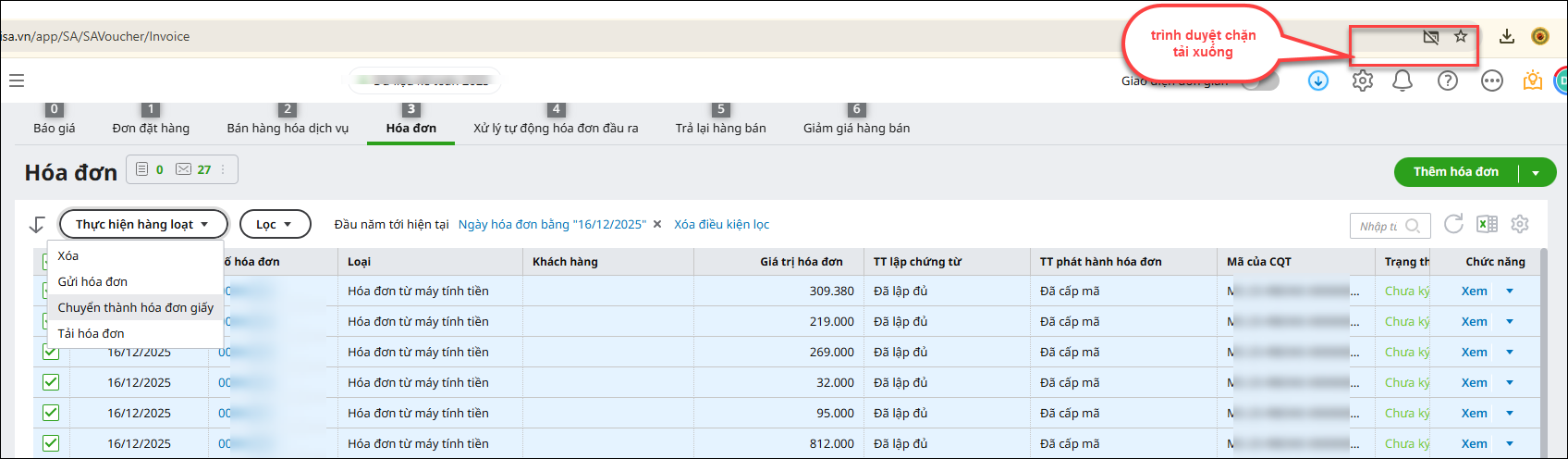1568x459 pixels.
Task: Choose Xóa from the batch menu
Action: 135,255
